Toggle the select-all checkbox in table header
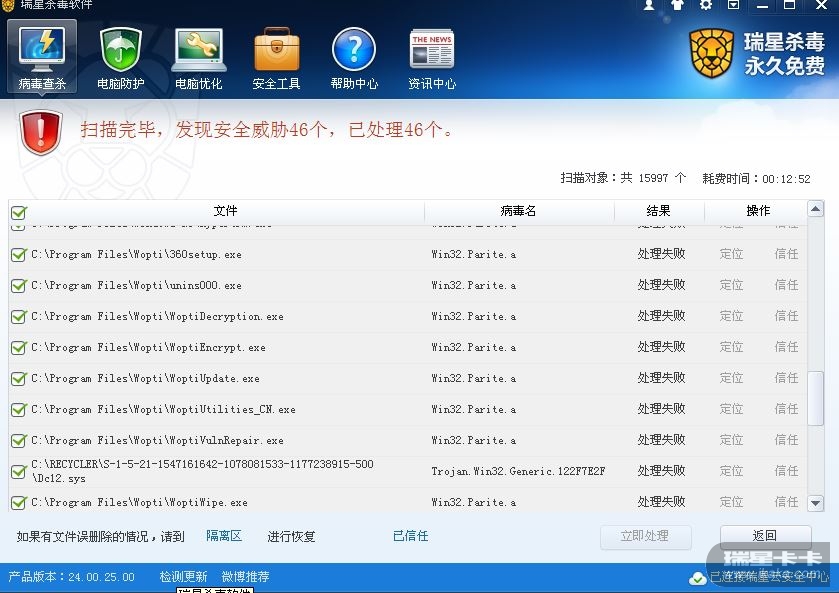 [x=19, y=212]
